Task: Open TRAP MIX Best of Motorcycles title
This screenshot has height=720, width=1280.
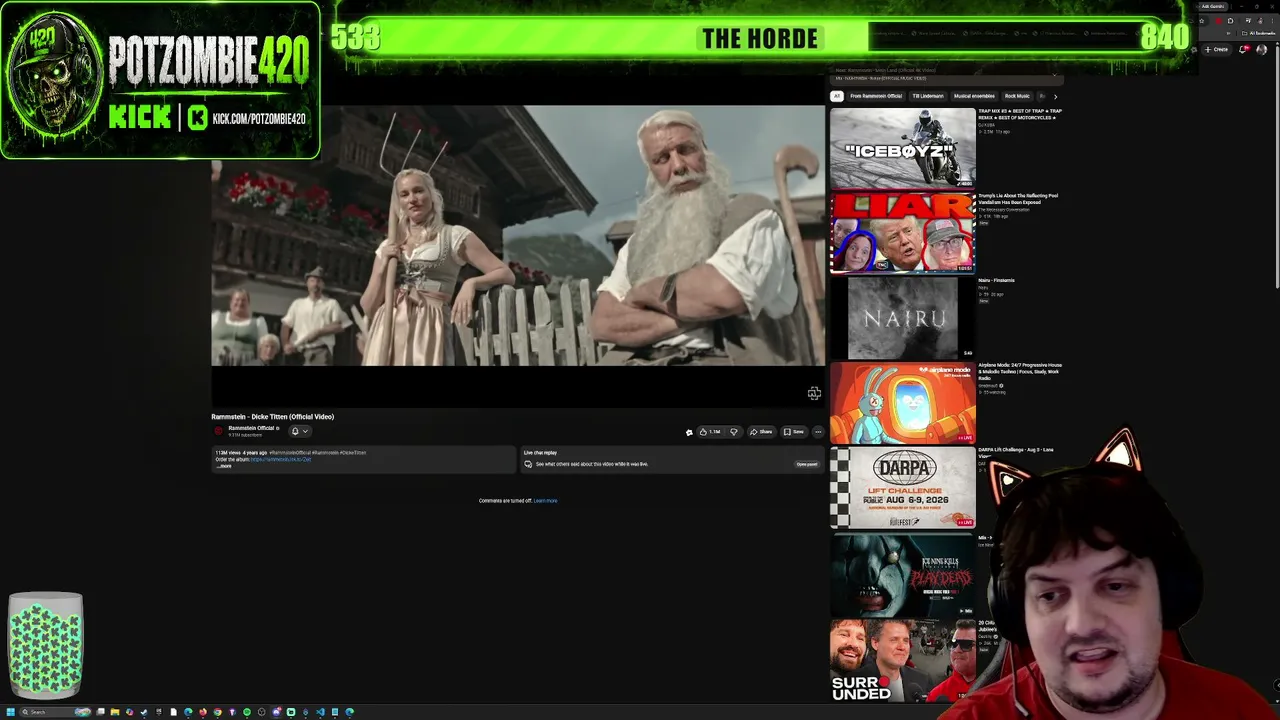Action: [x=1019, y=114]
